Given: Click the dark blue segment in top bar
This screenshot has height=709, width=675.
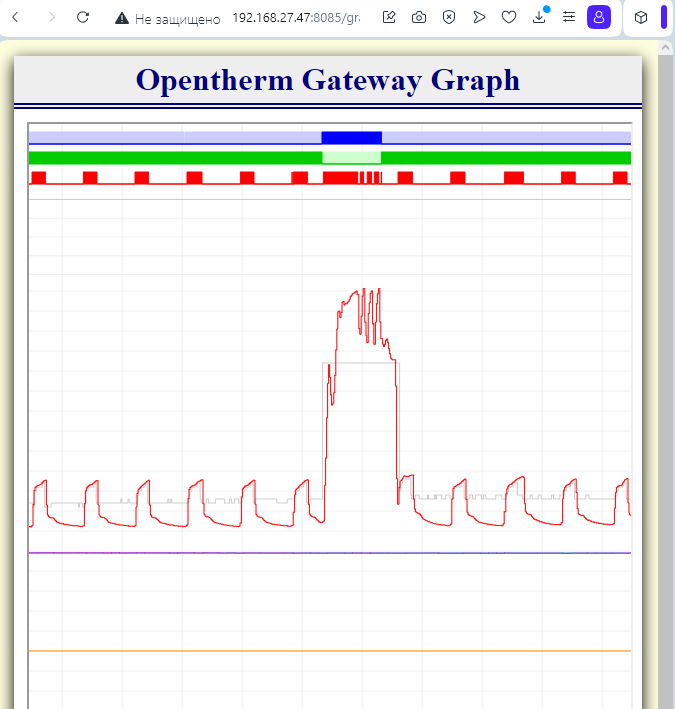Looking at the screenshot, I should coord(351,137).
